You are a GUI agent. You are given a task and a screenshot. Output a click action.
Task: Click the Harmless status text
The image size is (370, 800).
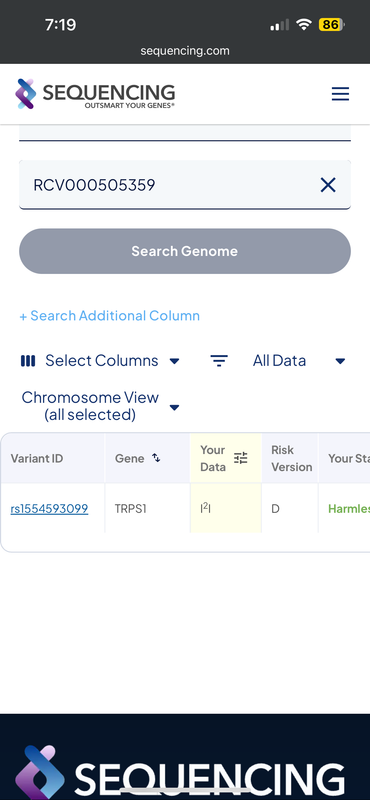click(x=349, y=509)
